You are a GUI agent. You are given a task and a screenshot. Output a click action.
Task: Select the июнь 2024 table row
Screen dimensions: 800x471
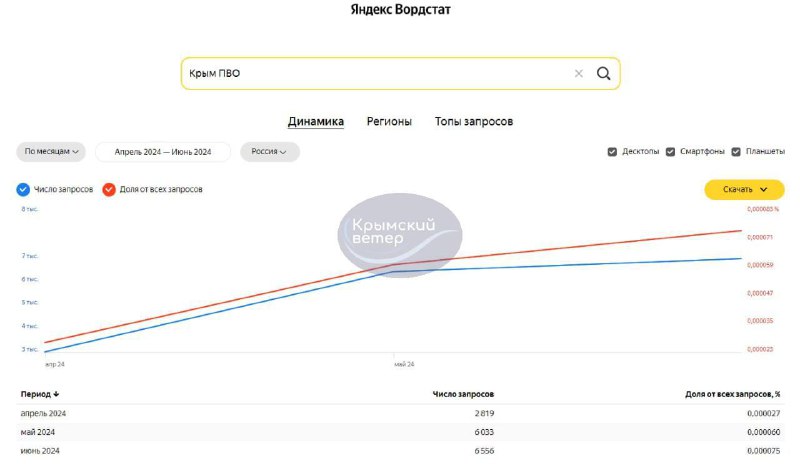pyautogui.click(x=401, y=451)
